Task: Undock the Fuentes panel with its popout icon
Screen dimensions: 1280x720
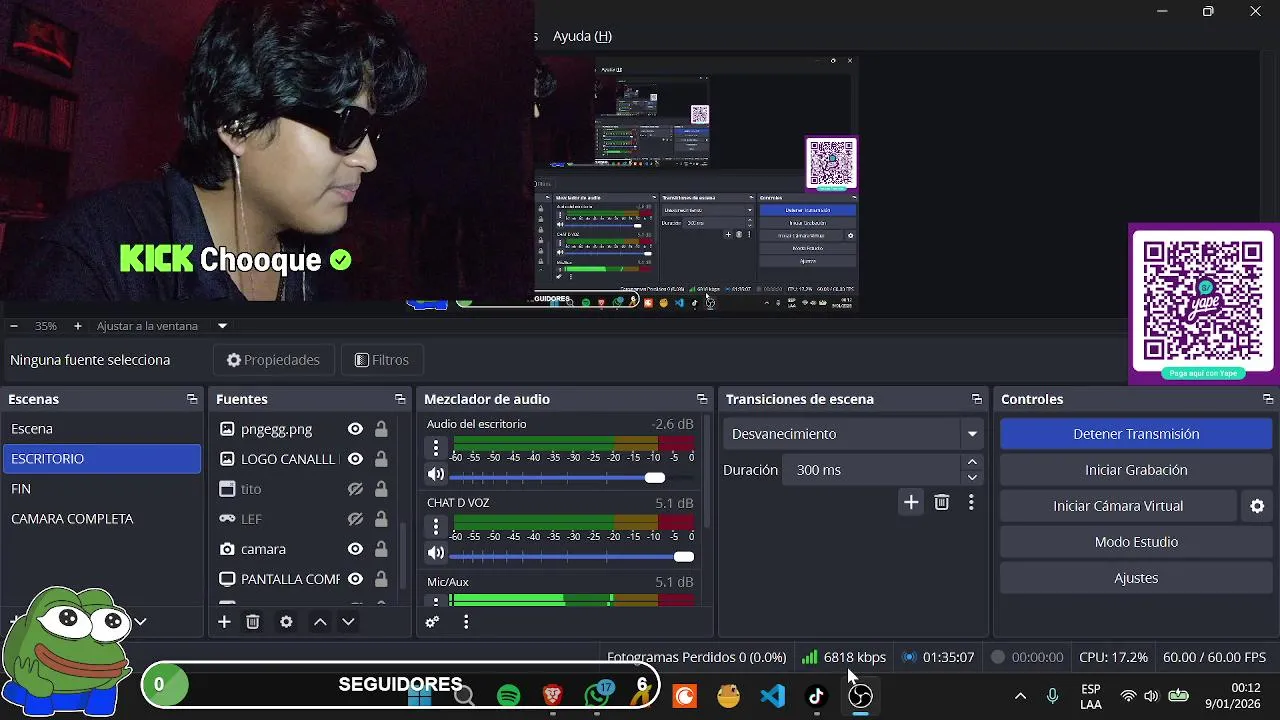Action: tap(400, 399)
